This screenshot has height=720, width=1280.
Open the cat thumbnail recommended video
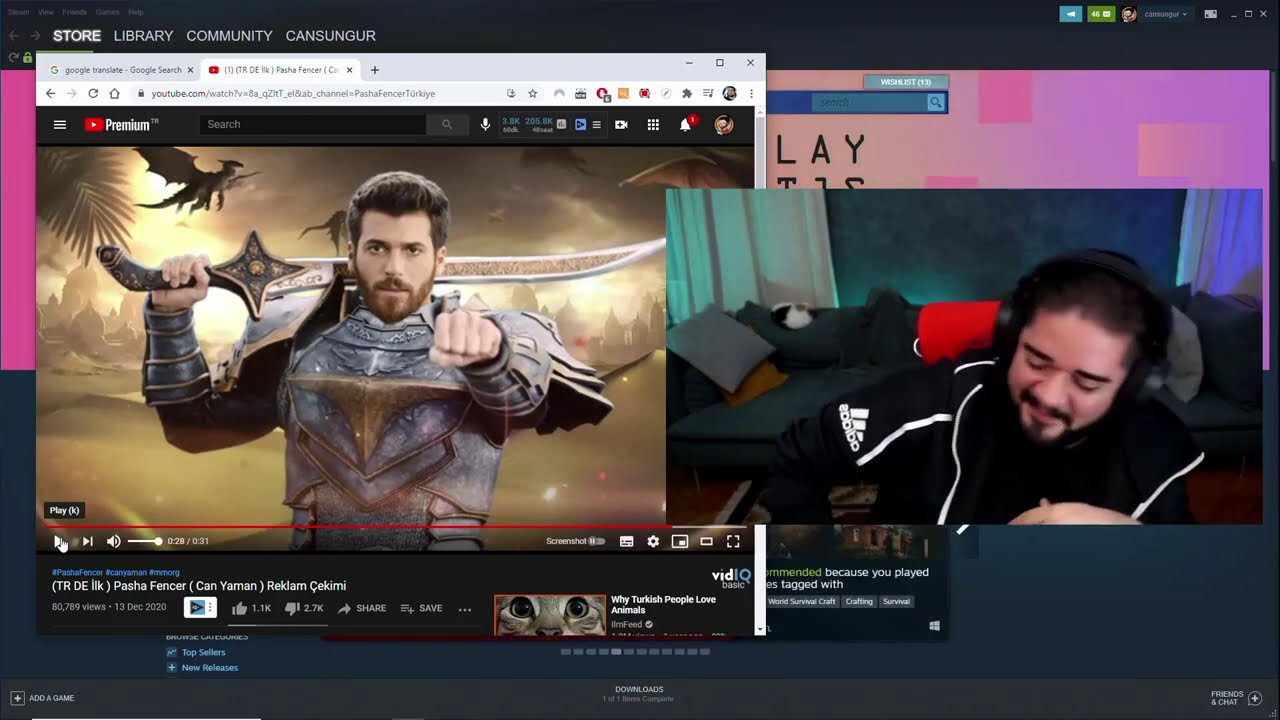coord(550,615)
